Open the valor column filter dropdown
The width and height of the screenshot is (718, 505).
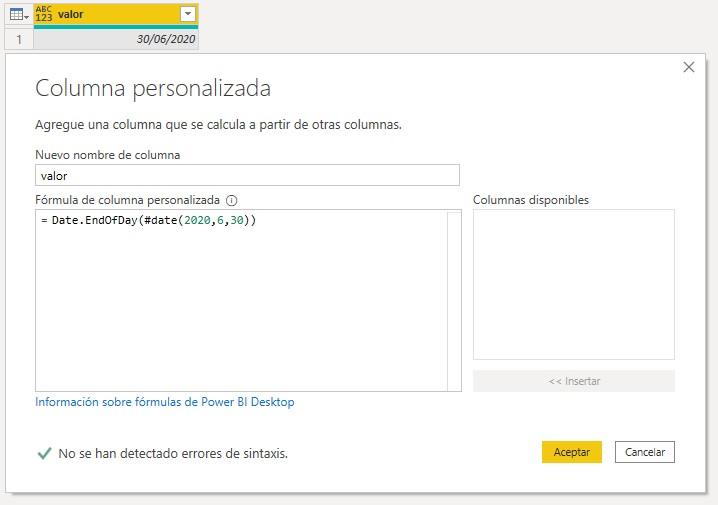187,15
